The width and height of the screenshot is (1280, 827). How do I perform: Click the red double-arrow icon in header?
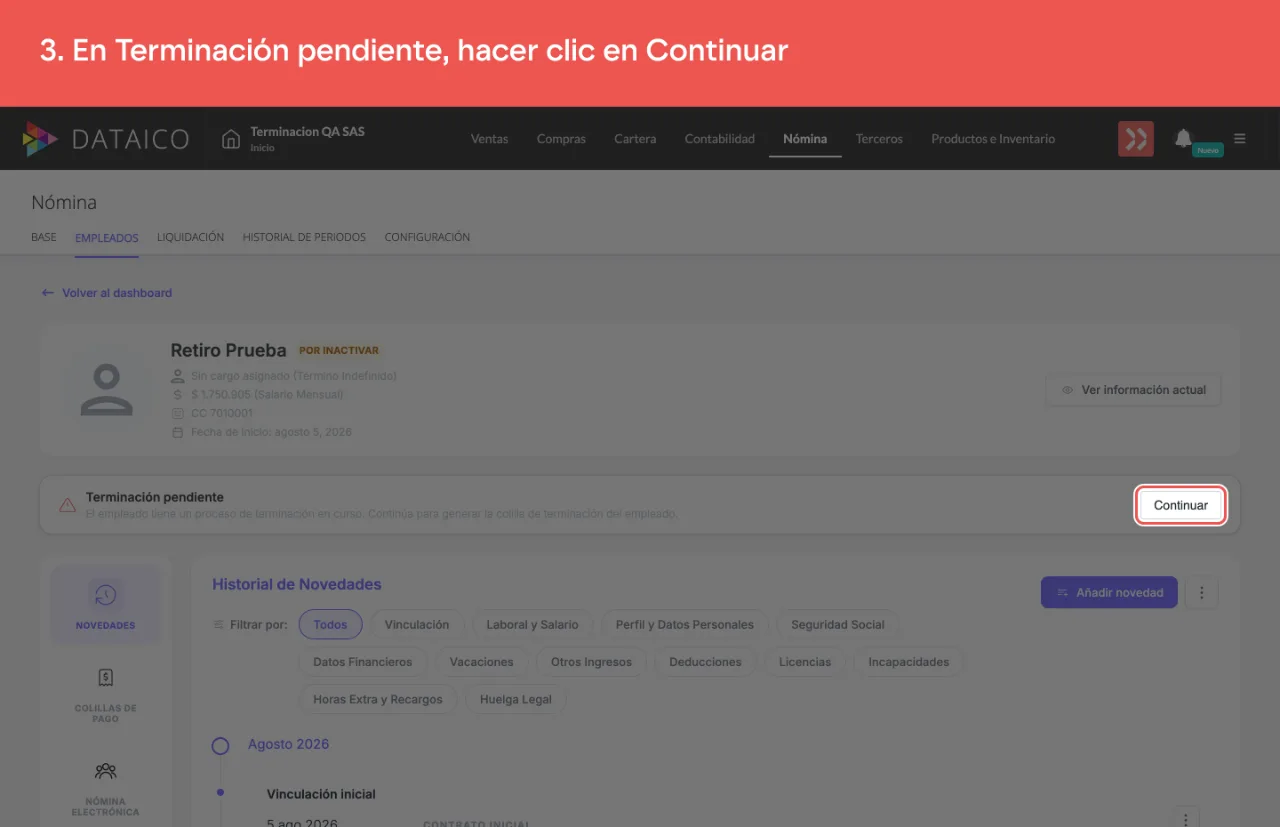pyautogui.click(x=1136, y=139)
